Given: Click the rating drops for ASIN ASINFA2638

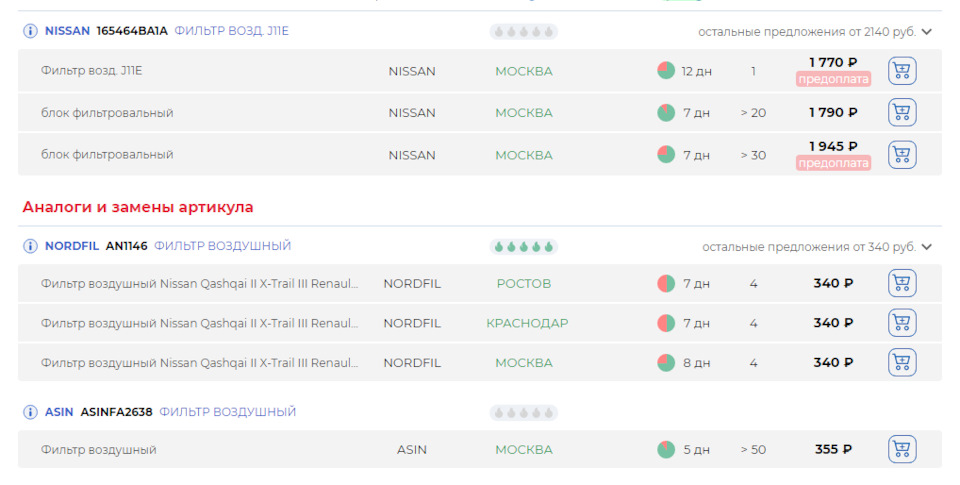Looking at the screenshot, I should point(523,413).
